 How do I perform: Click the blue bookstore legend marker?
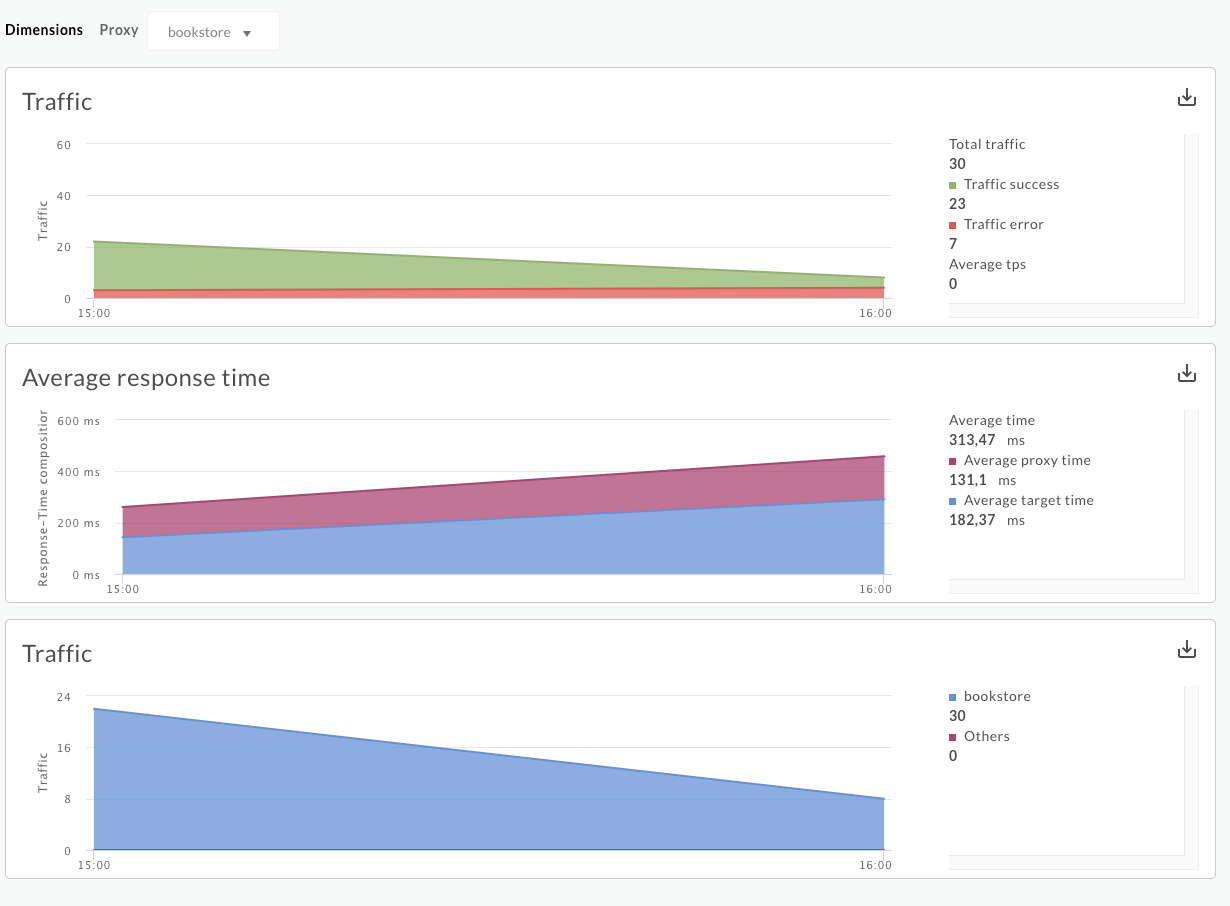[x=953, y=697]
